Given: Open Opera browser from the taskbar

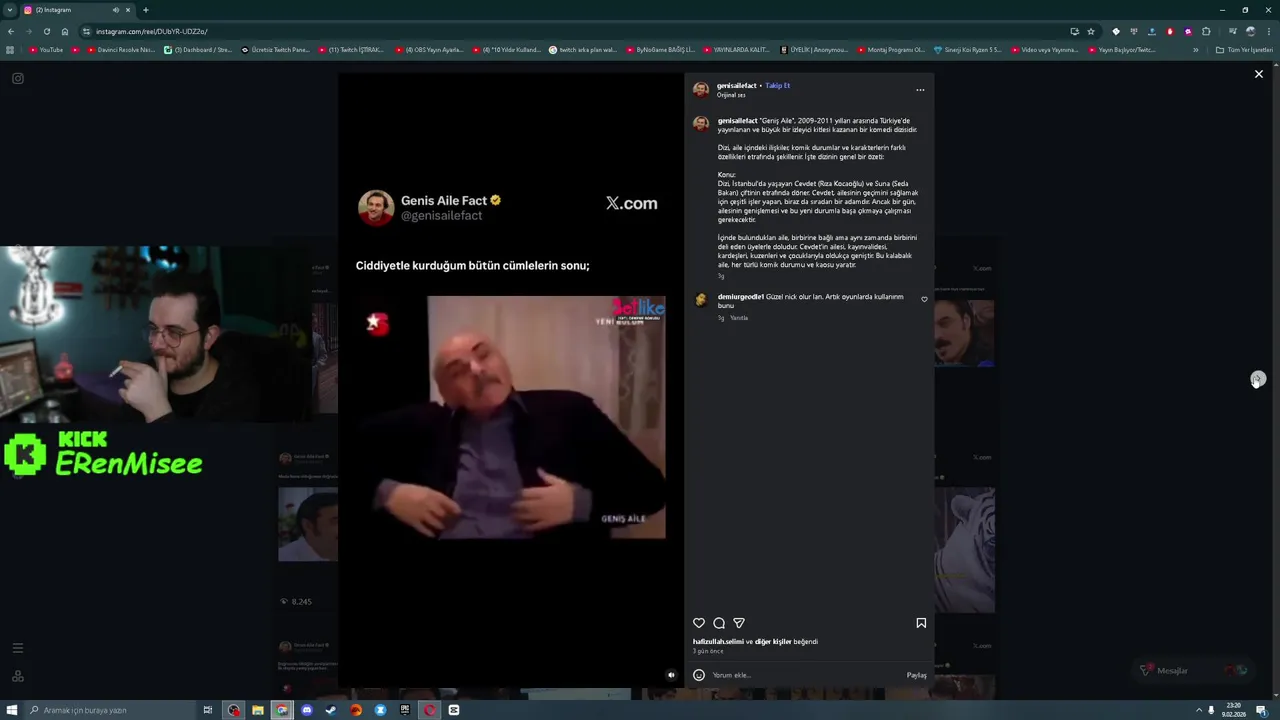Looking at the screenshot, I should (x=429, y=710).
